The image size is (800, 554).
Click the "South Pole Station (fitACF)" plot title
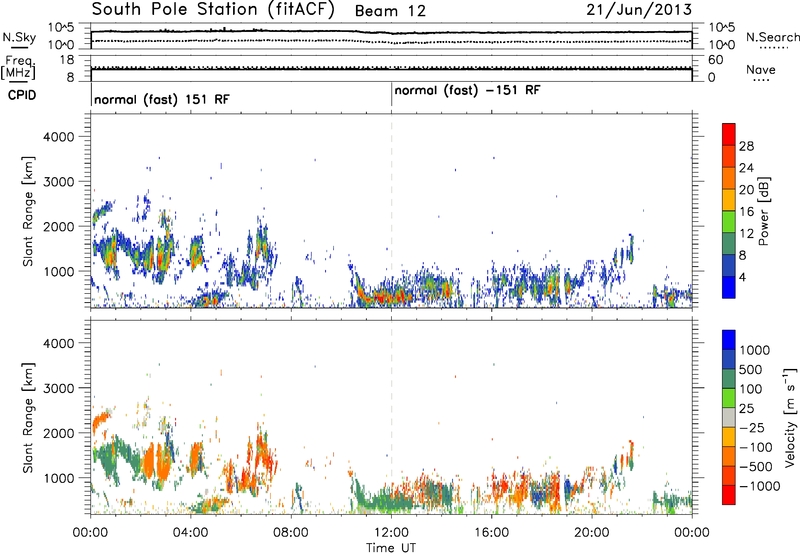pos(213,10)
